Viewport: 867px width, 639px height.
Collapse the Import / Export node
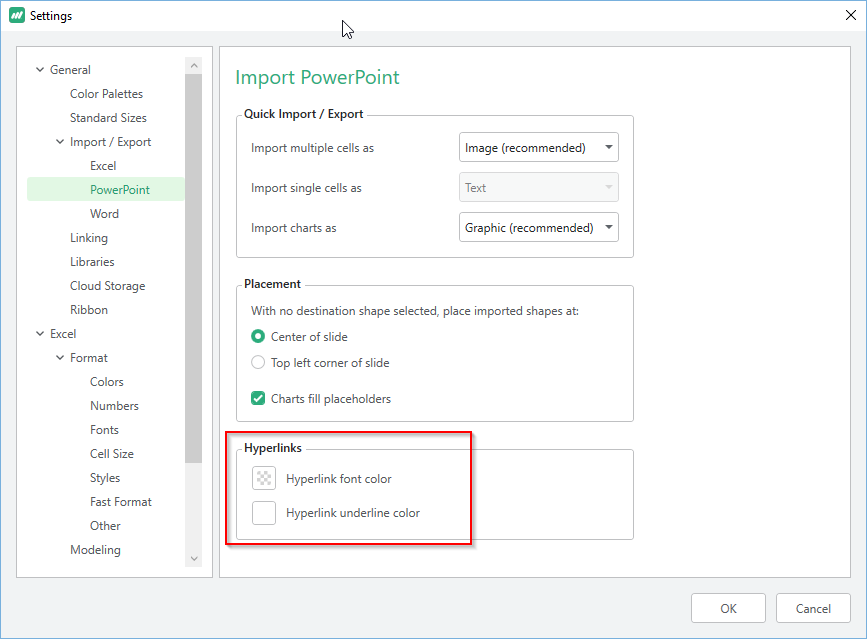(60, 142)
